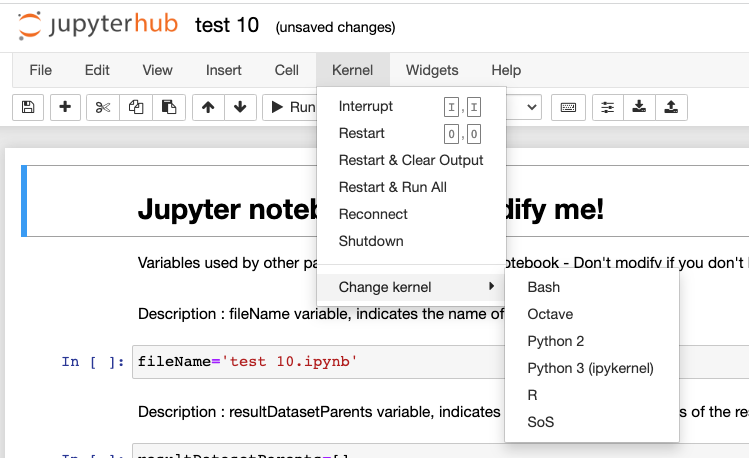Choose Shutdown in the Kernel menu

coord(411,241)
